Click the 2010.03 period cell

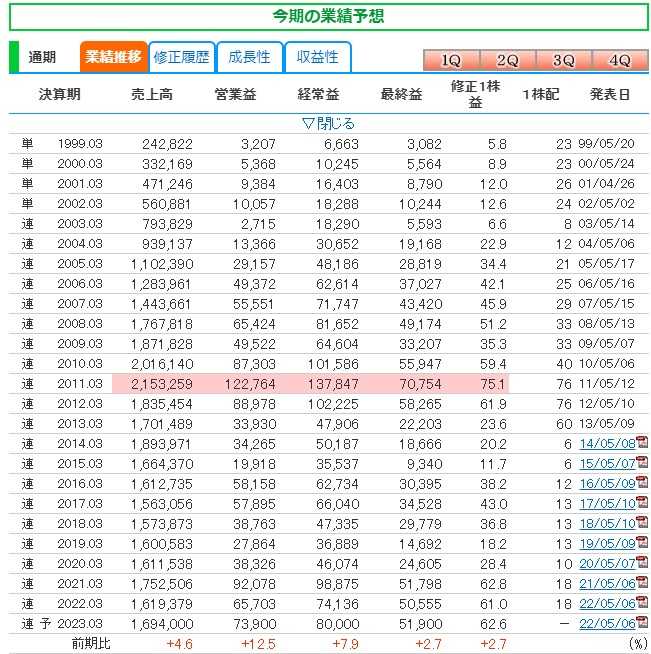point(80,364)
